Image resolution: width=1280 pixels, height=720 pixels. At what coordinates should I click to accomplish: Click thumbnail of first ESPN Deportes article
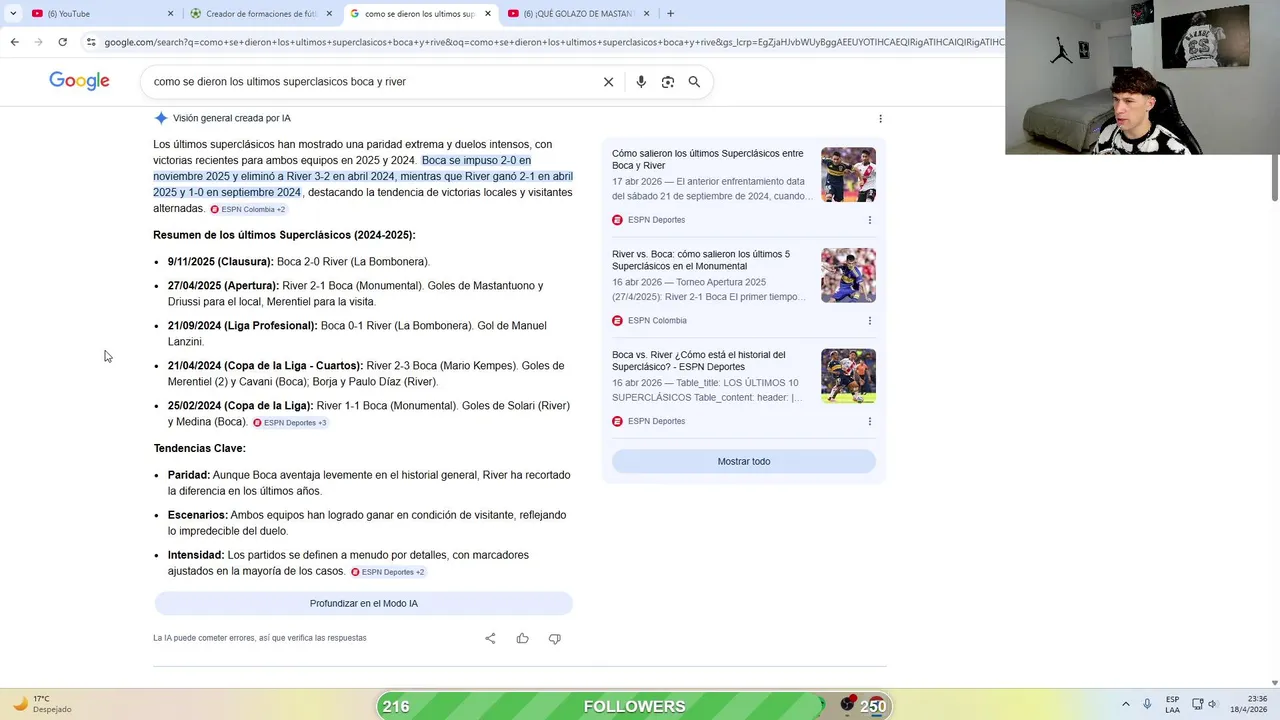point(848,175)
